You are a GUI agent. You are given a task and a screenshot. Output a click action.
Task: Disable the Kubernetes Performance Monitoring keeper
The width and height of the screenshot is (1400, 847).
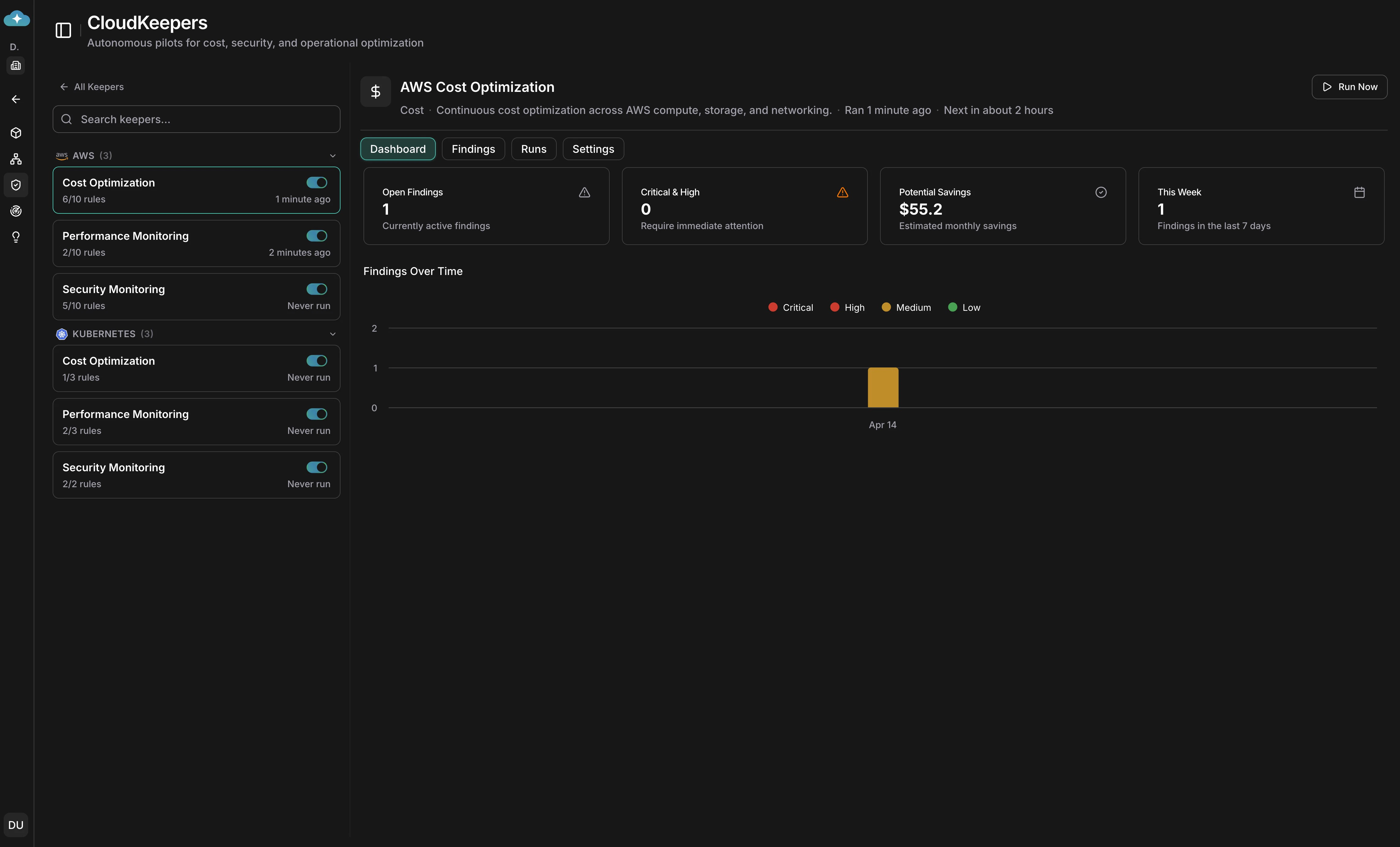pos(316,414)
